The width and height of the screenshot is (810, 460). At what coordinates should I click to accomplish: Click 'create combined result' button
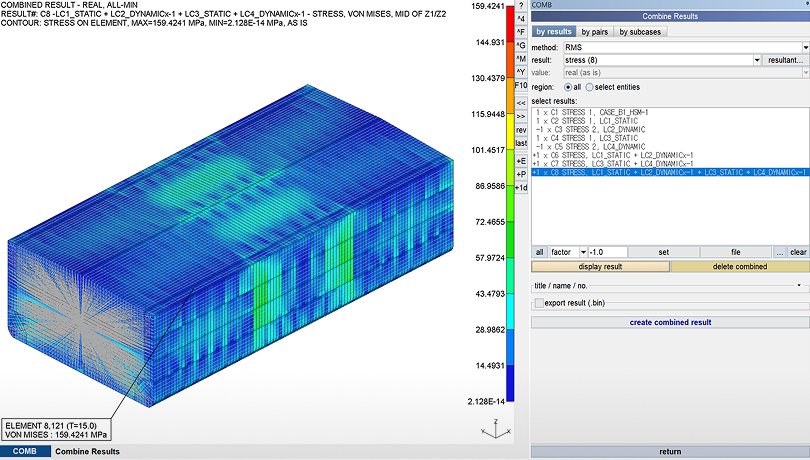coord(670,322)
